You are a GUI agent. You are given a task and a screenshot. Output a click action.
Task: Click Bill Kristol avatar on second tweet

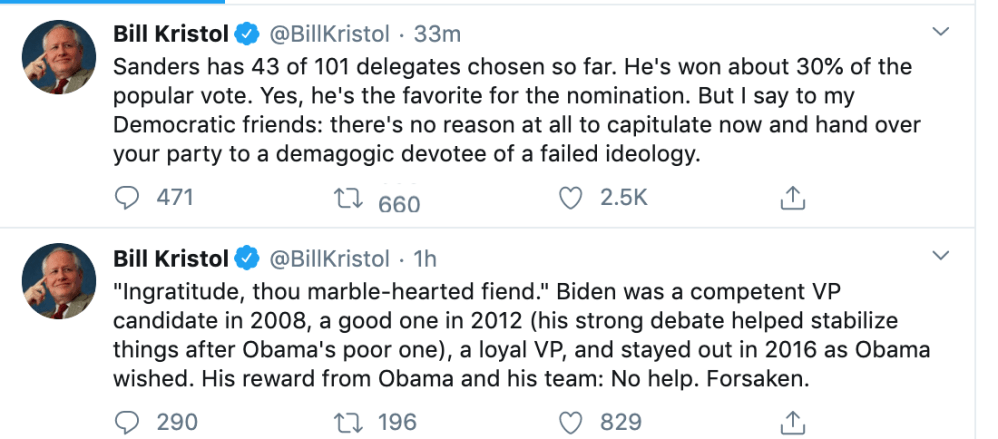(60, 282)
